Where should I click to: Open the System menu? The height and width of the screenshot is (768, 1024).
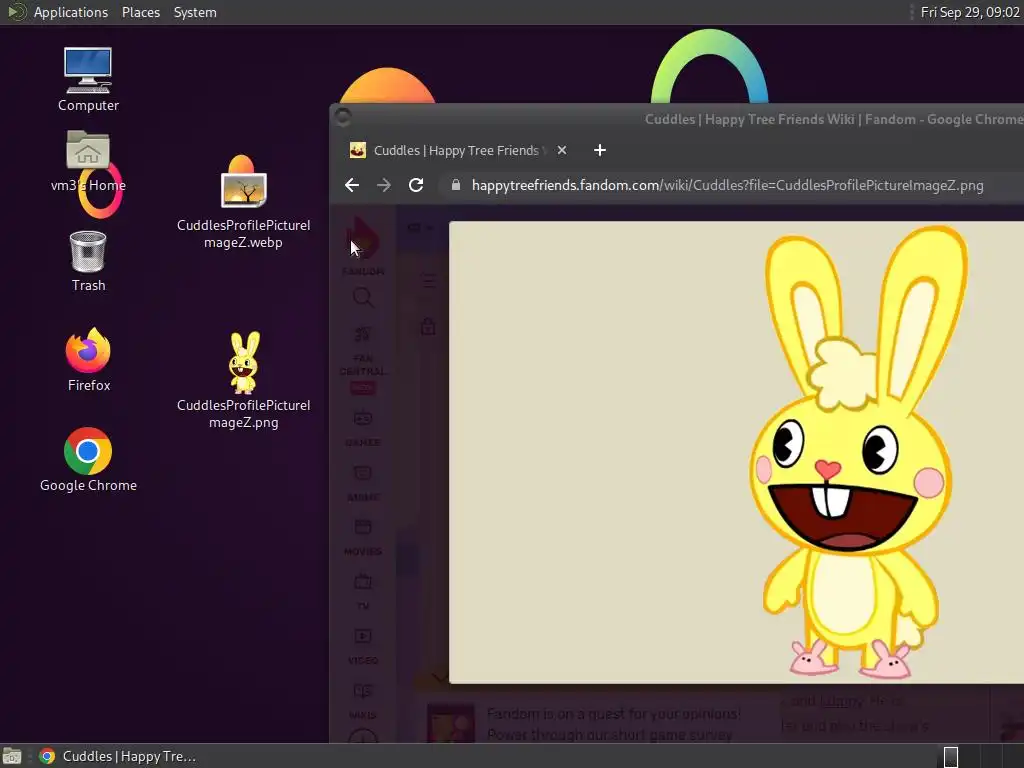click(195, 12)
